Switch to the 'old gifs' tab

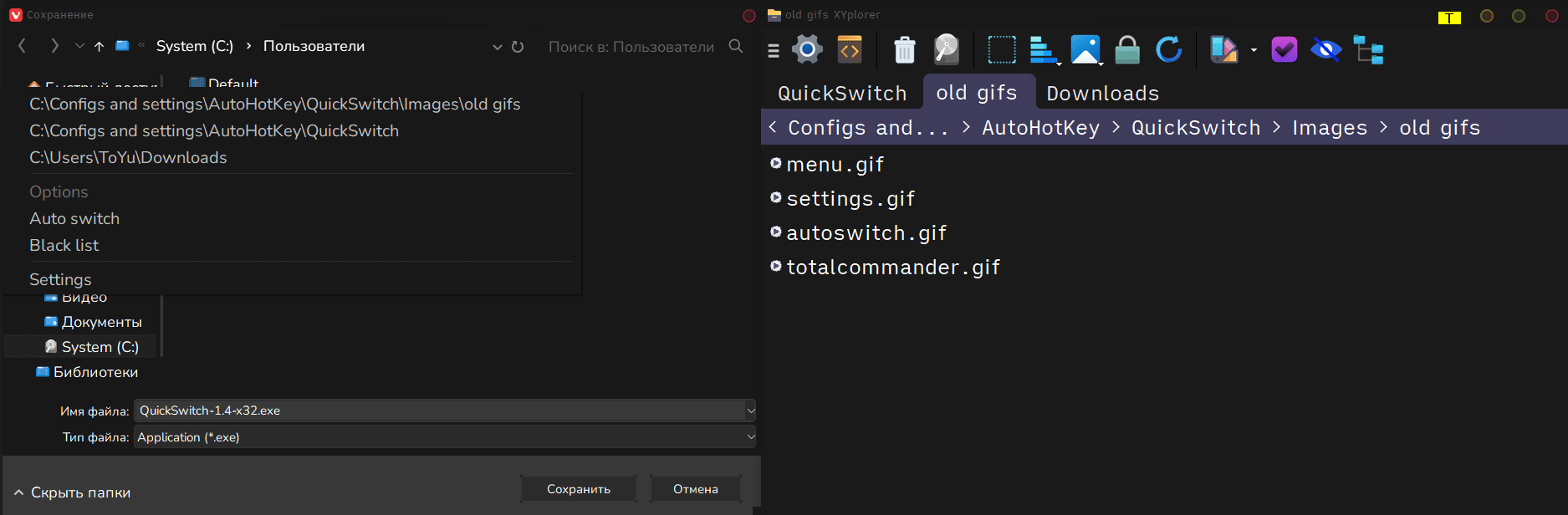[978, 92]
